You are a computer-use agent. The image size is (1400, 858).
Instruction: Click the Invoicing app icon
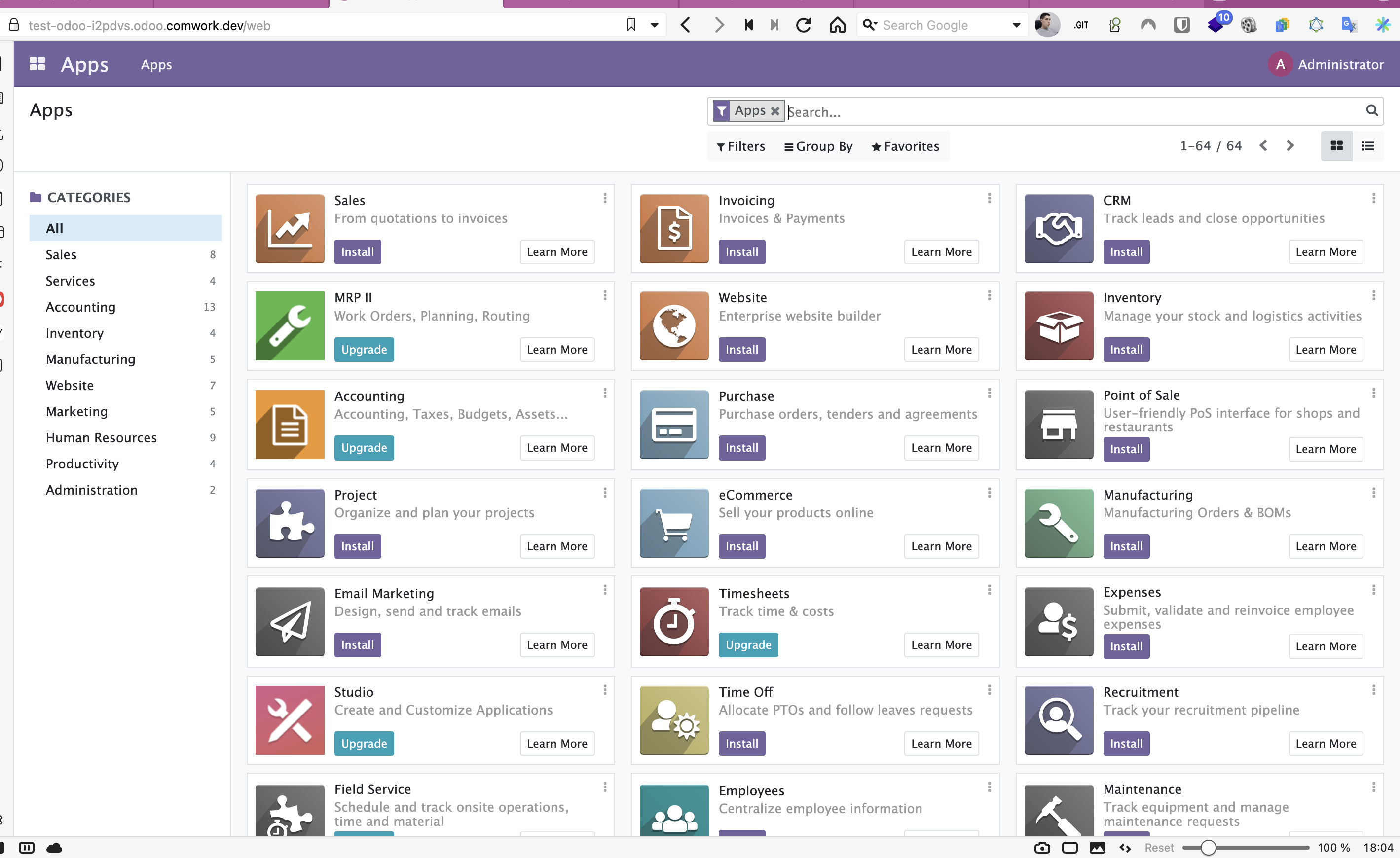coord(674,228)
